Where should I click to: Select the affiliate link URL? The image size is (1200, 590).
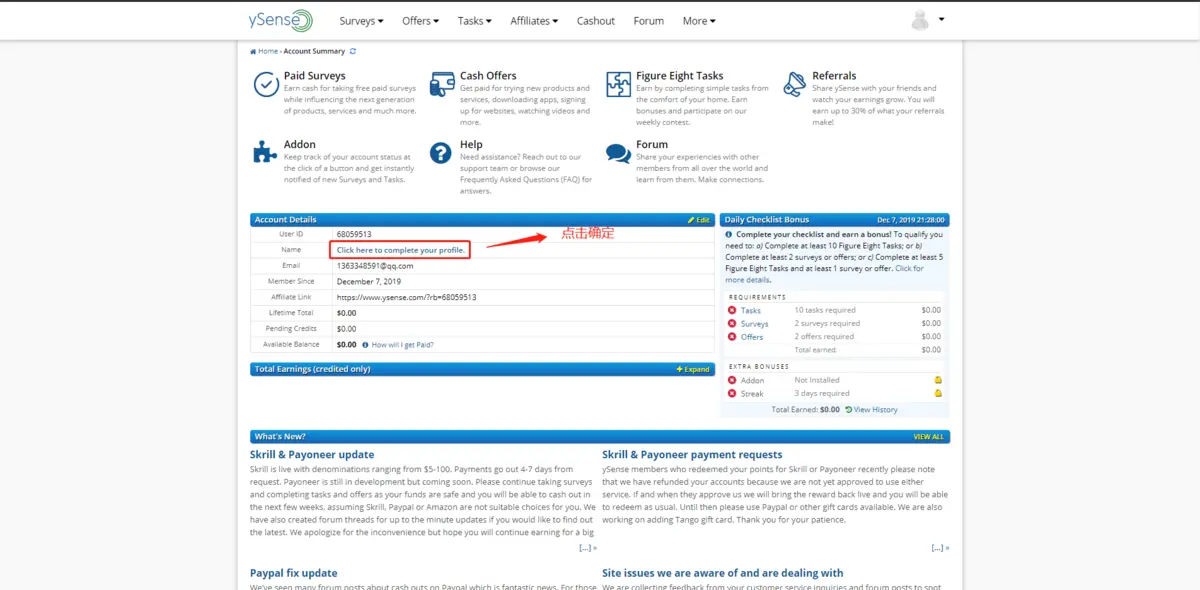tap(406, 298)
